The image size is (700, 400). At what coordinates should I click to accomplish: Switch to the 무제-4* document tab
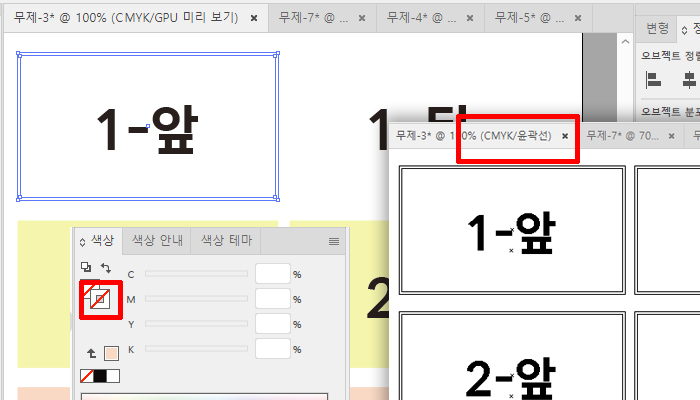[x=421, y=18]
